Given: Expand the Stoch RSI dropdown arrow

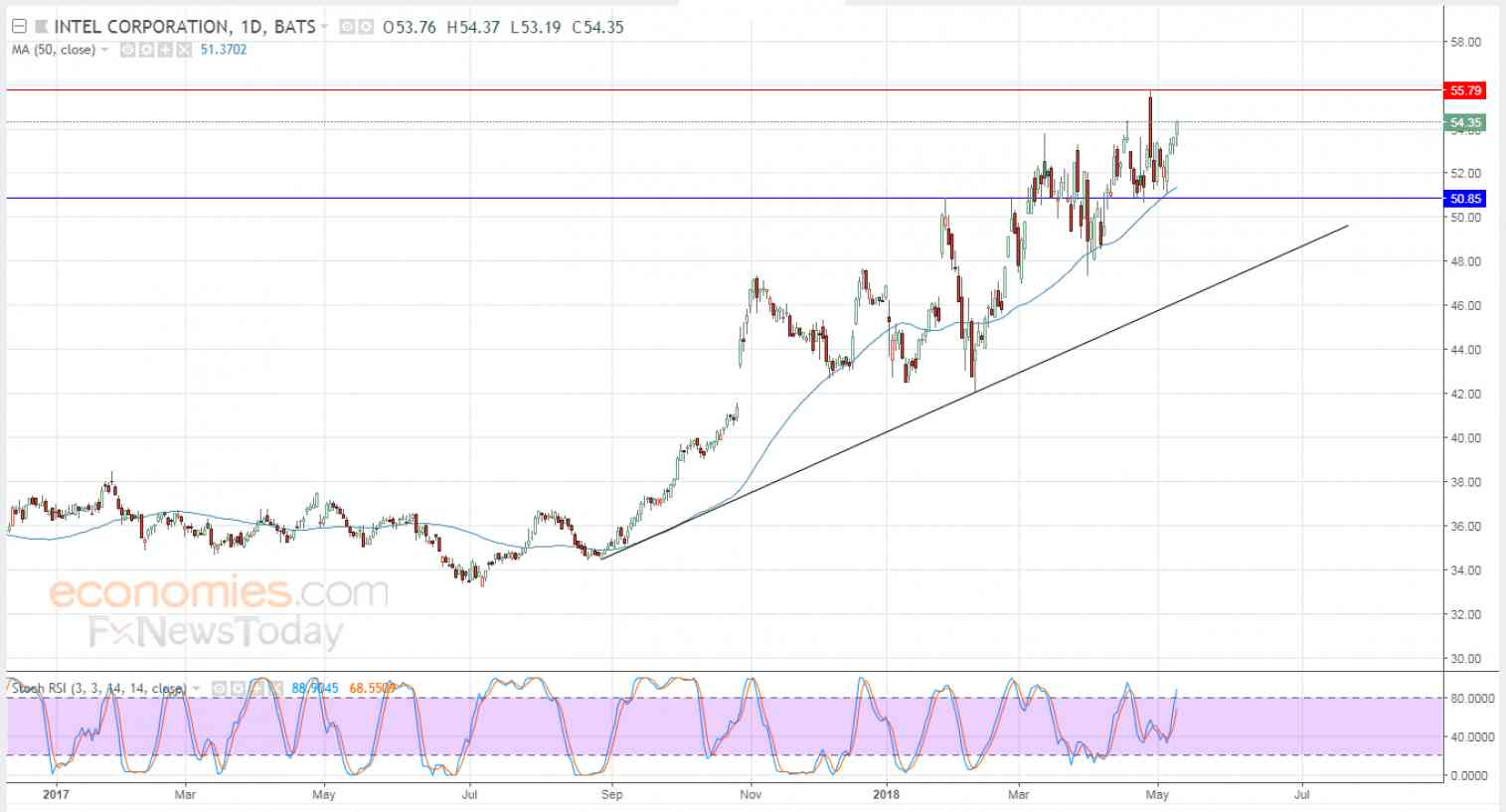Looking at the screenshot, I should tap(197, 688).
